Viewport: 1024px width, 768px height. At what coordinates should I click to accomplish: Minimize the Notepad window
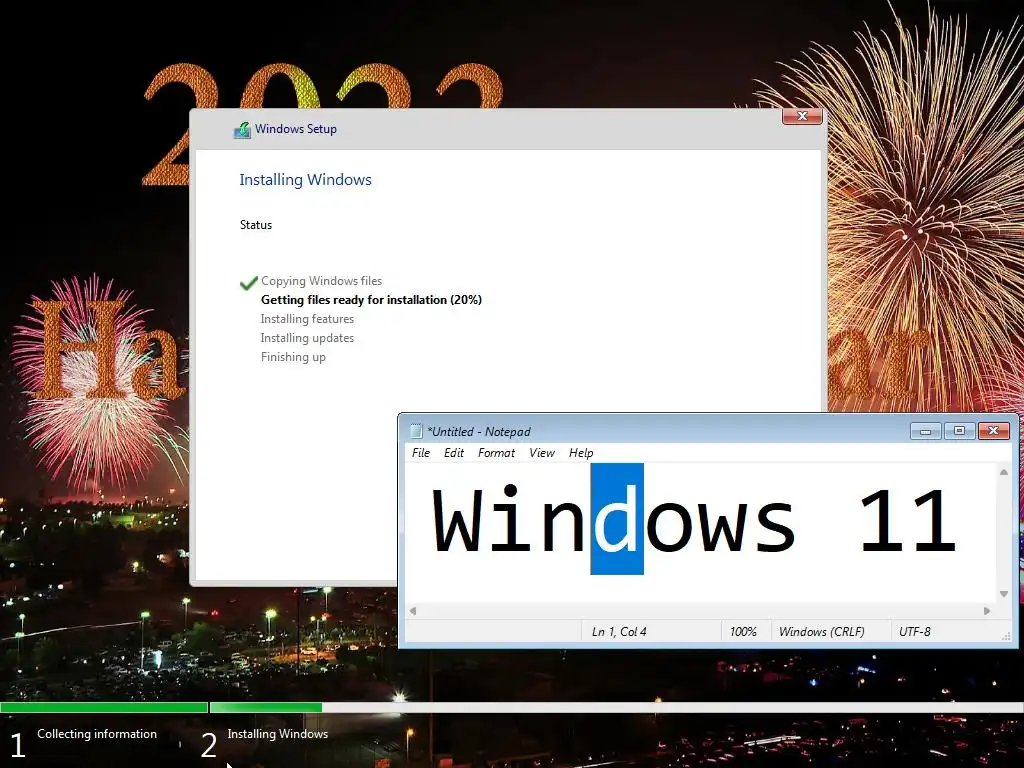tap(925, 431)
